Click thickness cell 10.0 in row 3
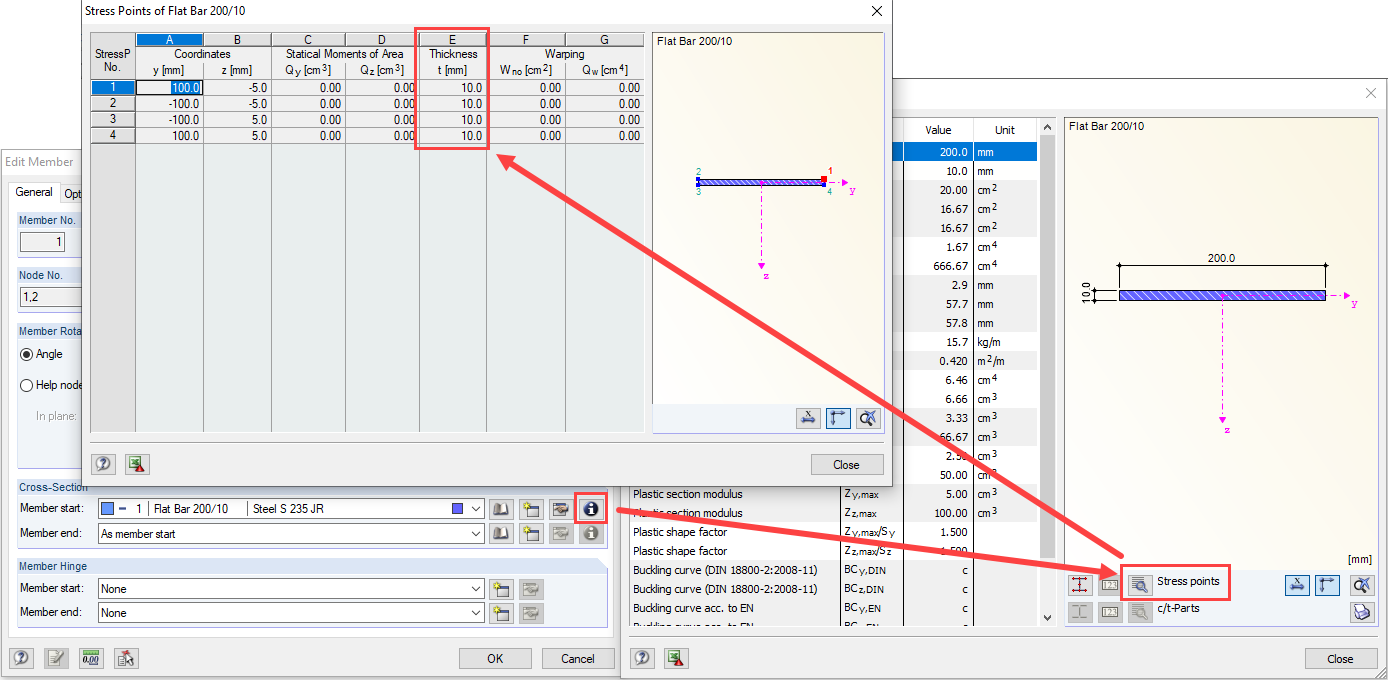This screenshot has height=680, width=1388. (x=453, y=119)
